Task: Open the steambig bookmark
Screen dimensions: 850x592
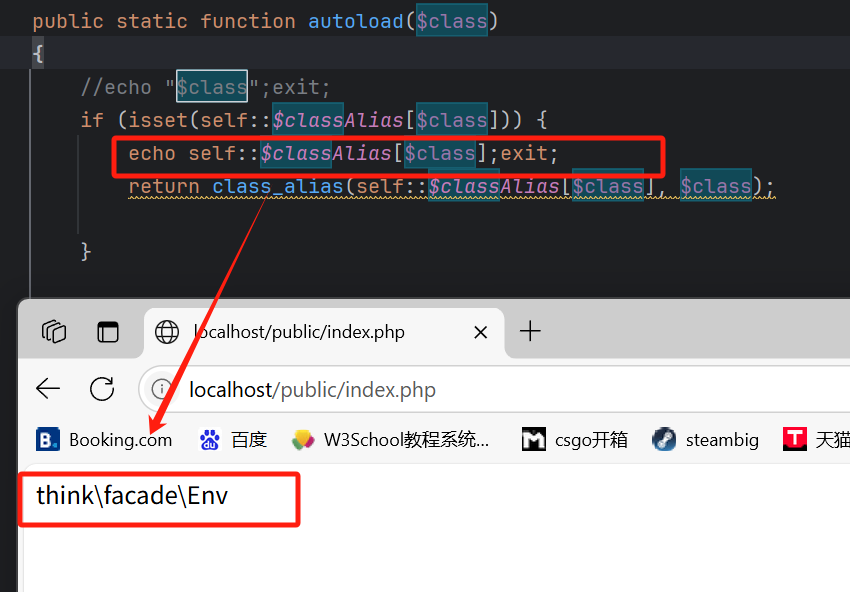Action: click(705, 440)
